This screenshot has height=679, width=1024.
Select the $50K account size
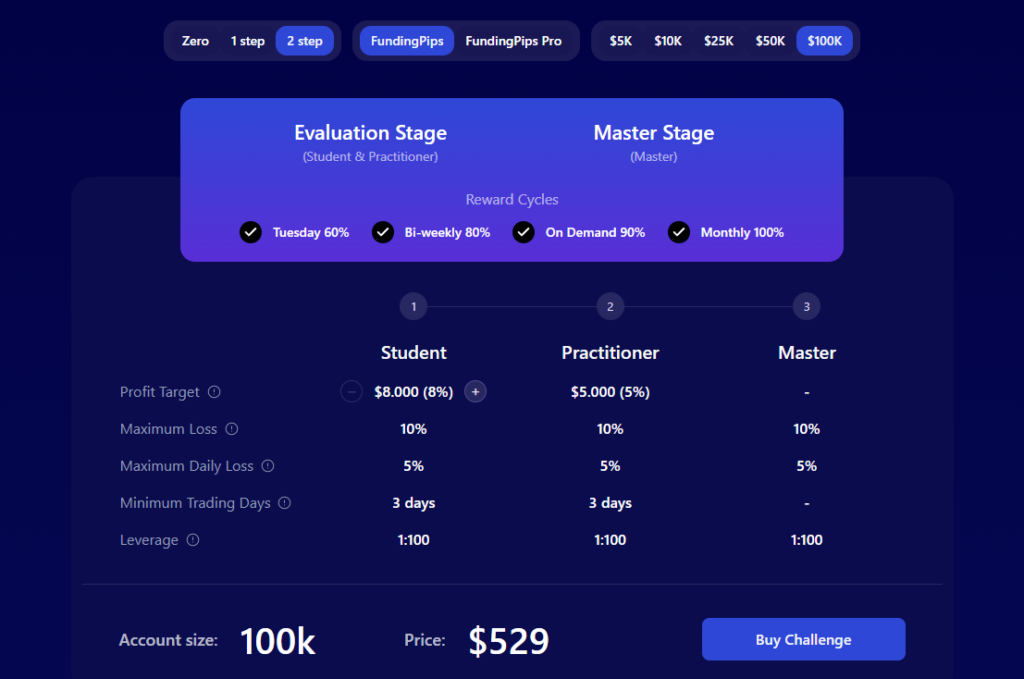tap(770, 41)
